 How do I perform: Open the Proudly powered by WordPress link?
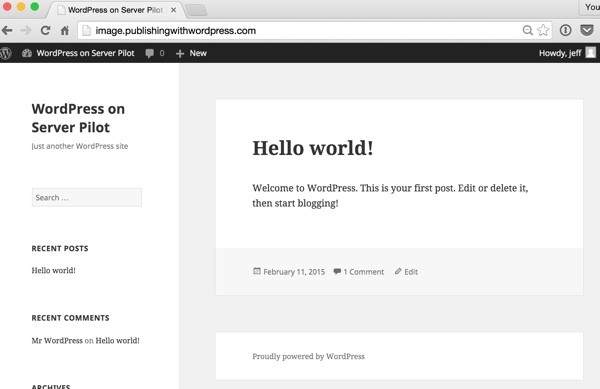point(308,356)
